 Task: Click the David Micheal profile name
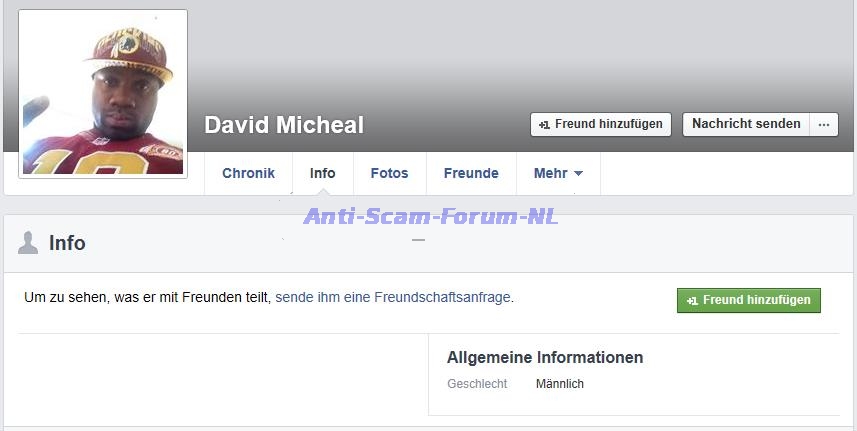(x=284, y=125)
